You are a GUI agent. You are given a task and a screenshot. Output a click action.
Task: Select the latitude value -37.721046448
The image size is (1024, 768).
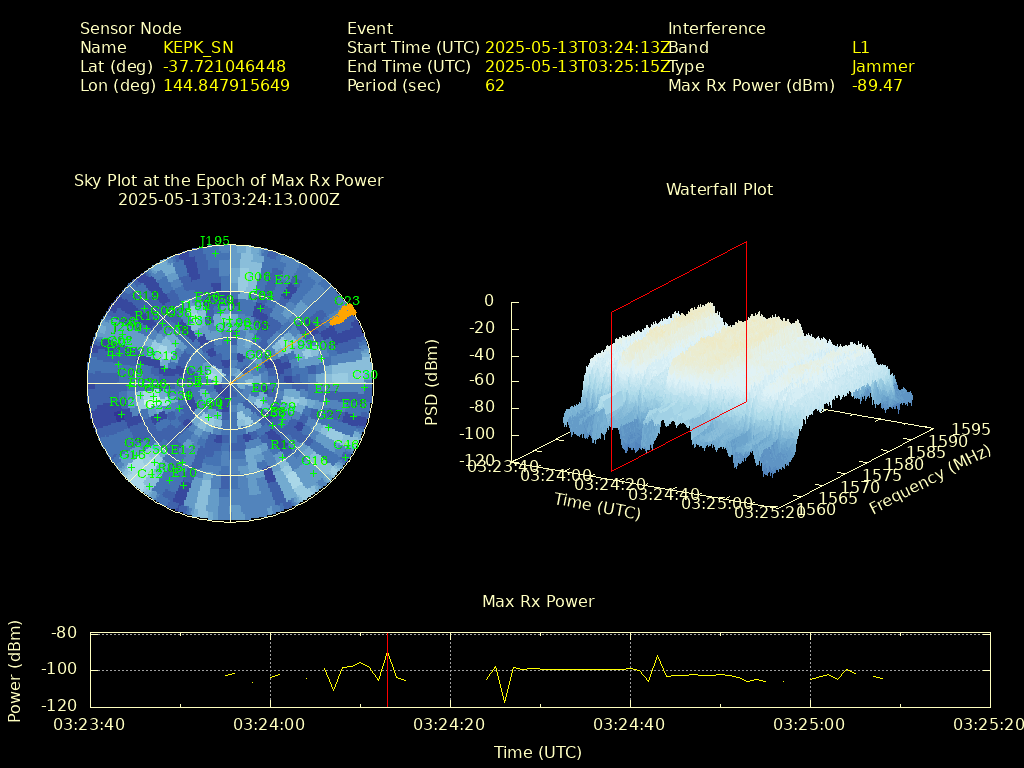(224, 66)
